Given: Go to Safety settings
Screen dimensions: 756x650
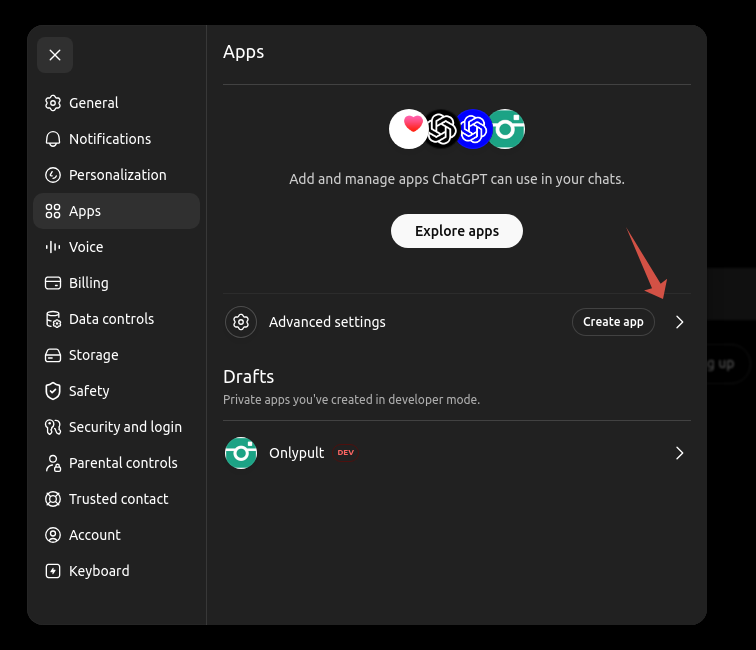Looking at the screenshot, I should click(116, 391).
